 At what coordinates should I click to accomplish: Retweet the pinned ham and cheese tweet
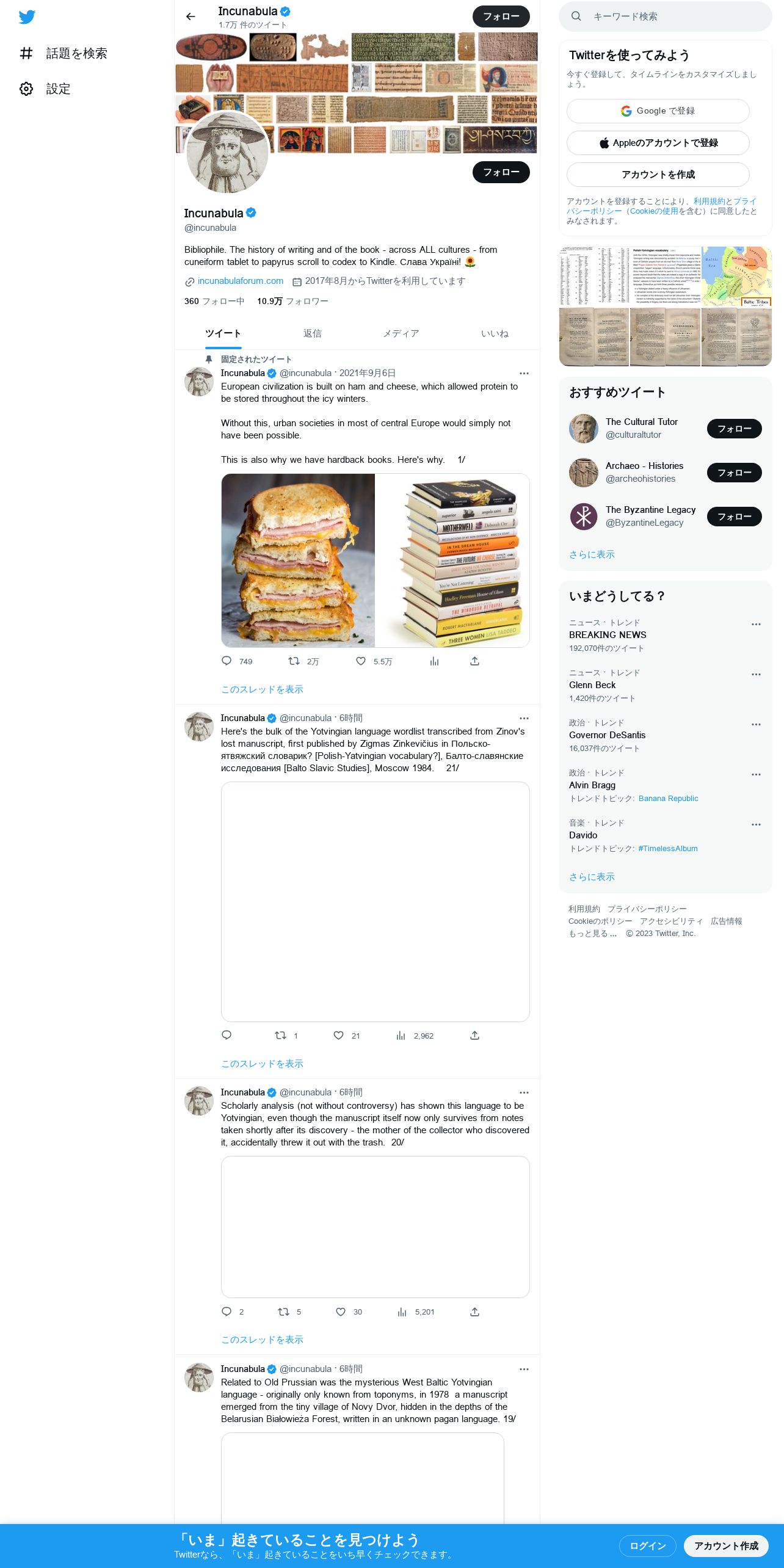[294, 661]
